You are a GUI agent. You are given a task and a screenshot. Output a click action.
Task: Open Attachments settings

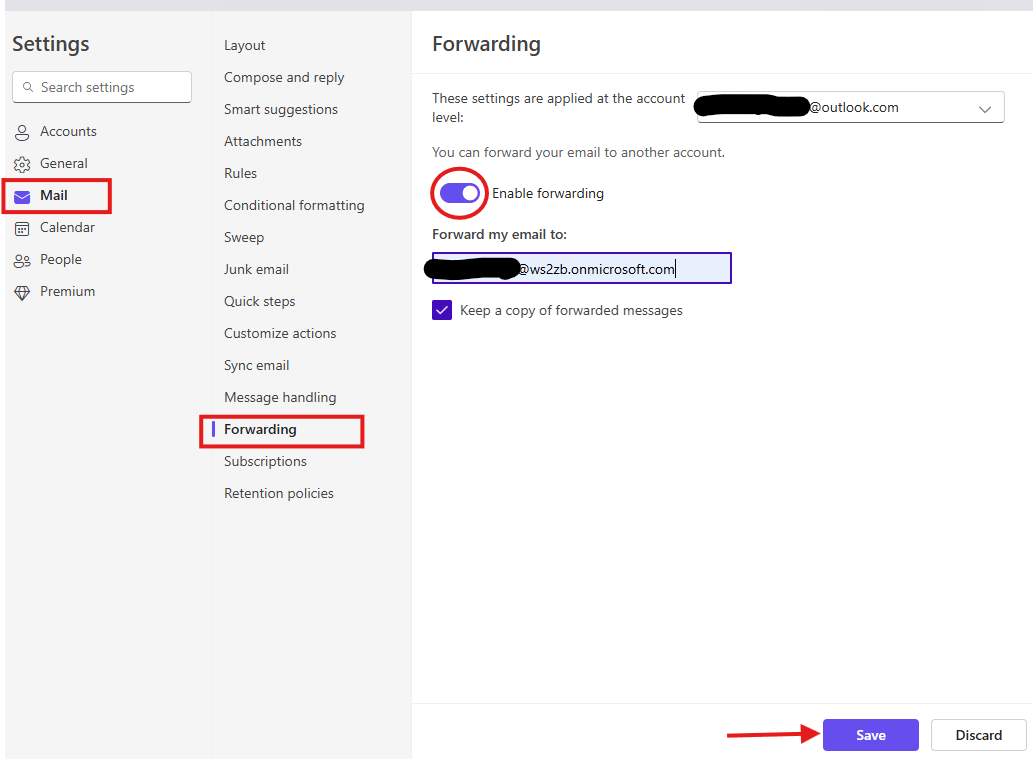[263, 142]
